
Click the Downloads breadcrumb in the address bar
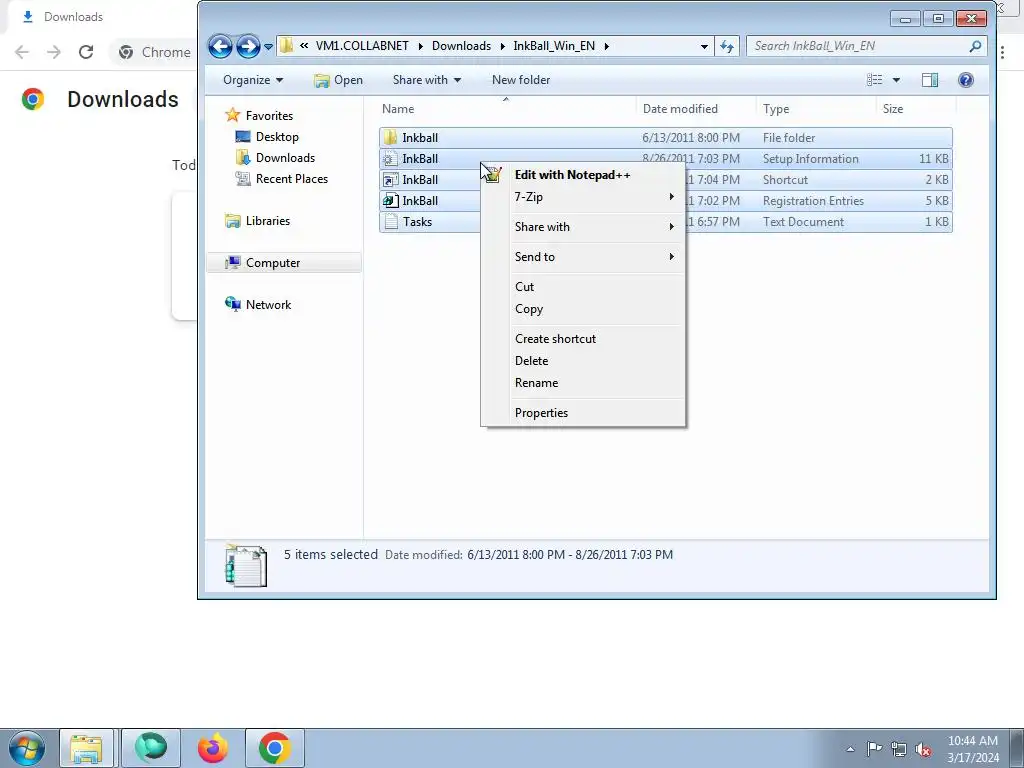(461, 46)
